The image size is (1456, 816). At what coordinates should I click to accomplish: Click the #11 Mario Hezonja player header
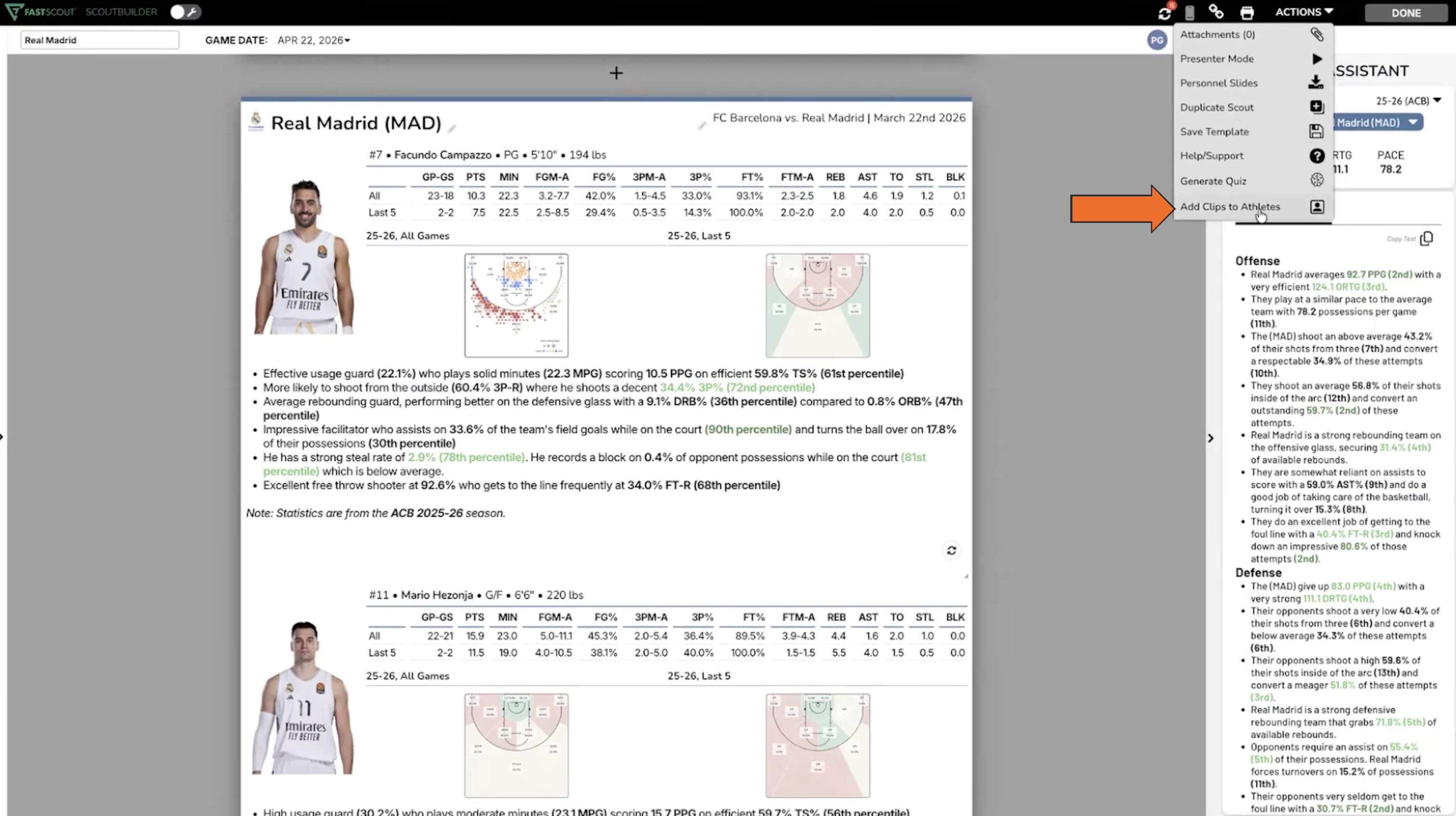[x=476, y=595]
